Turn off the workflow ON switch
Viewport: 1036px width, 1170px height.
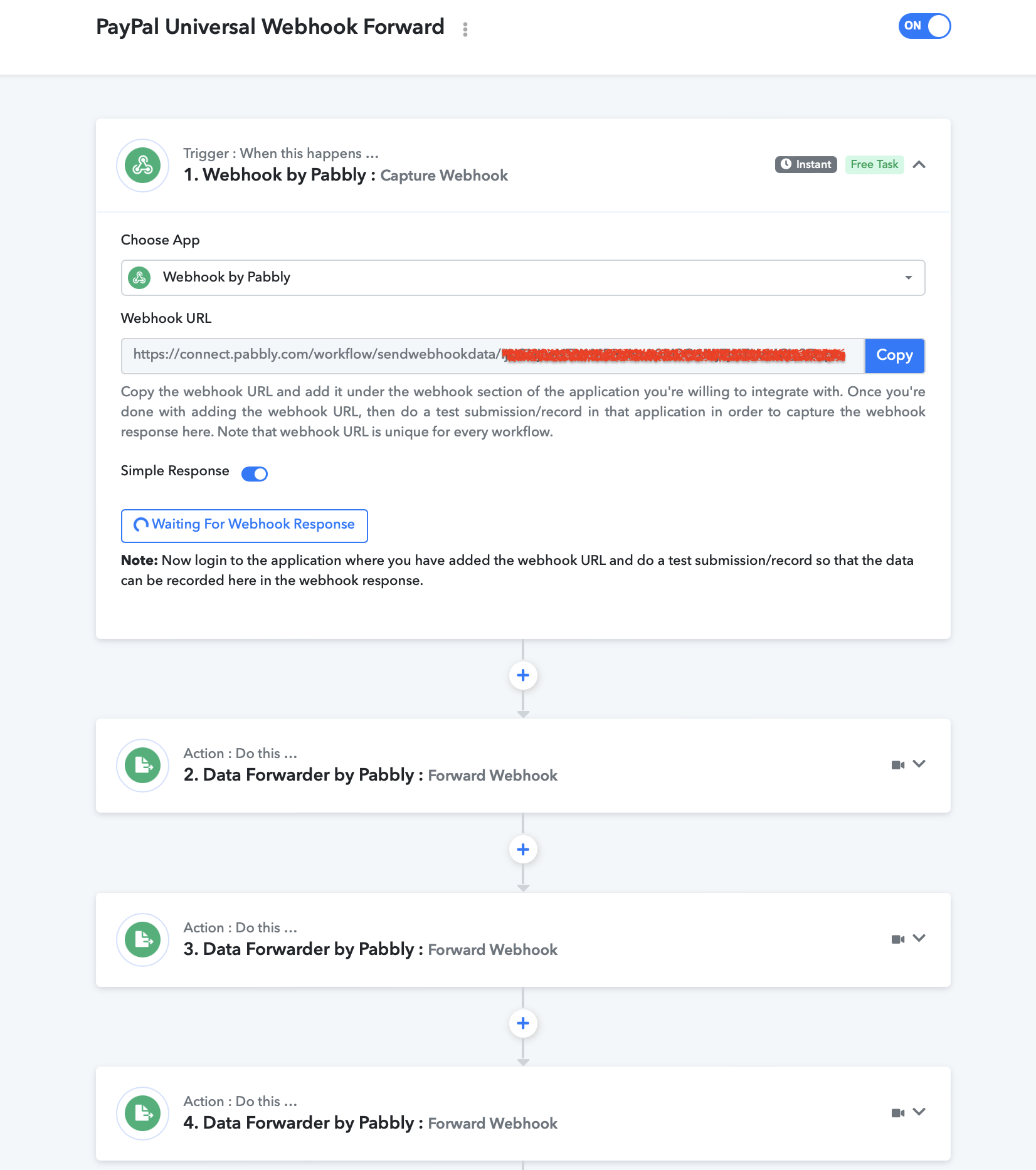click(x=924, y=26)
